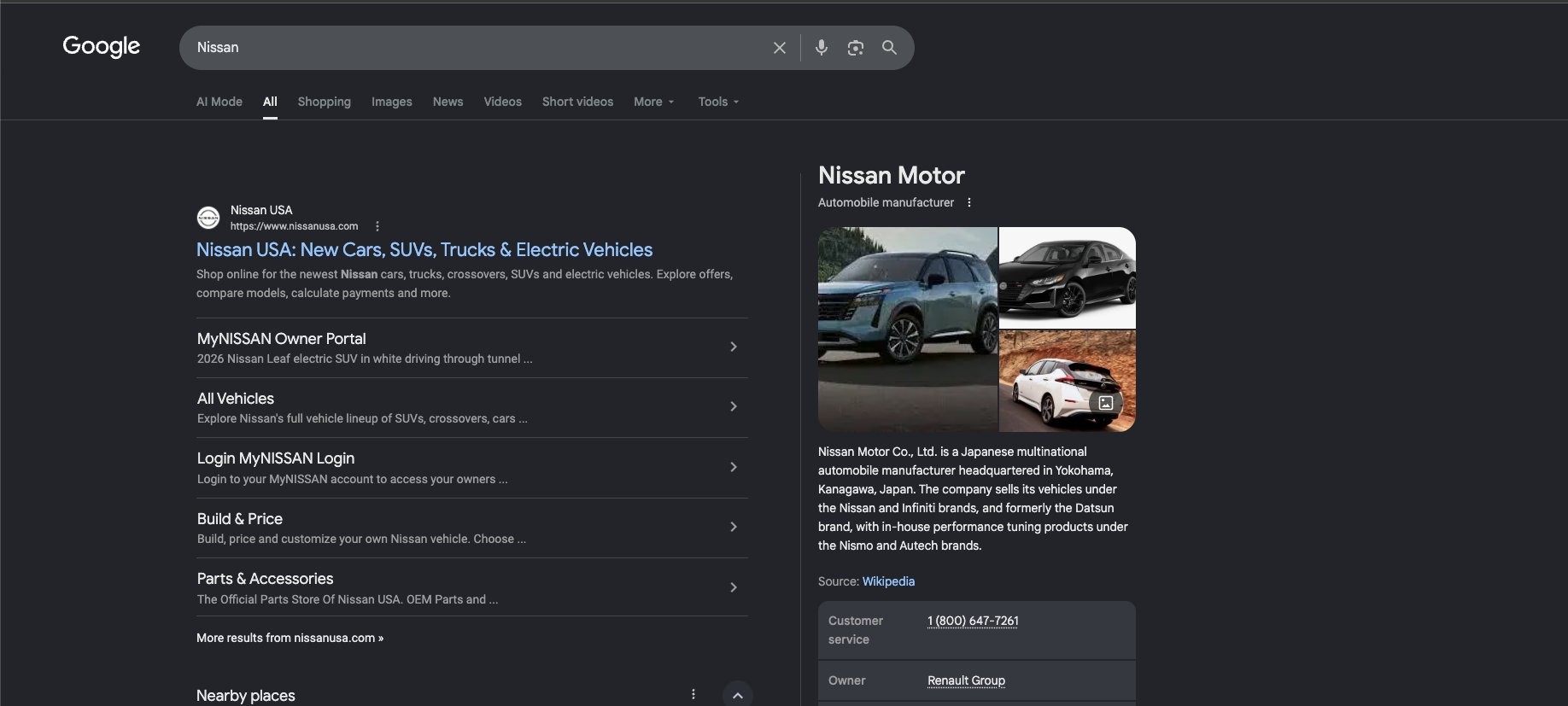
Task: Click the https://www.nissanusa.com URL text
Action: (x=294, y=226)
